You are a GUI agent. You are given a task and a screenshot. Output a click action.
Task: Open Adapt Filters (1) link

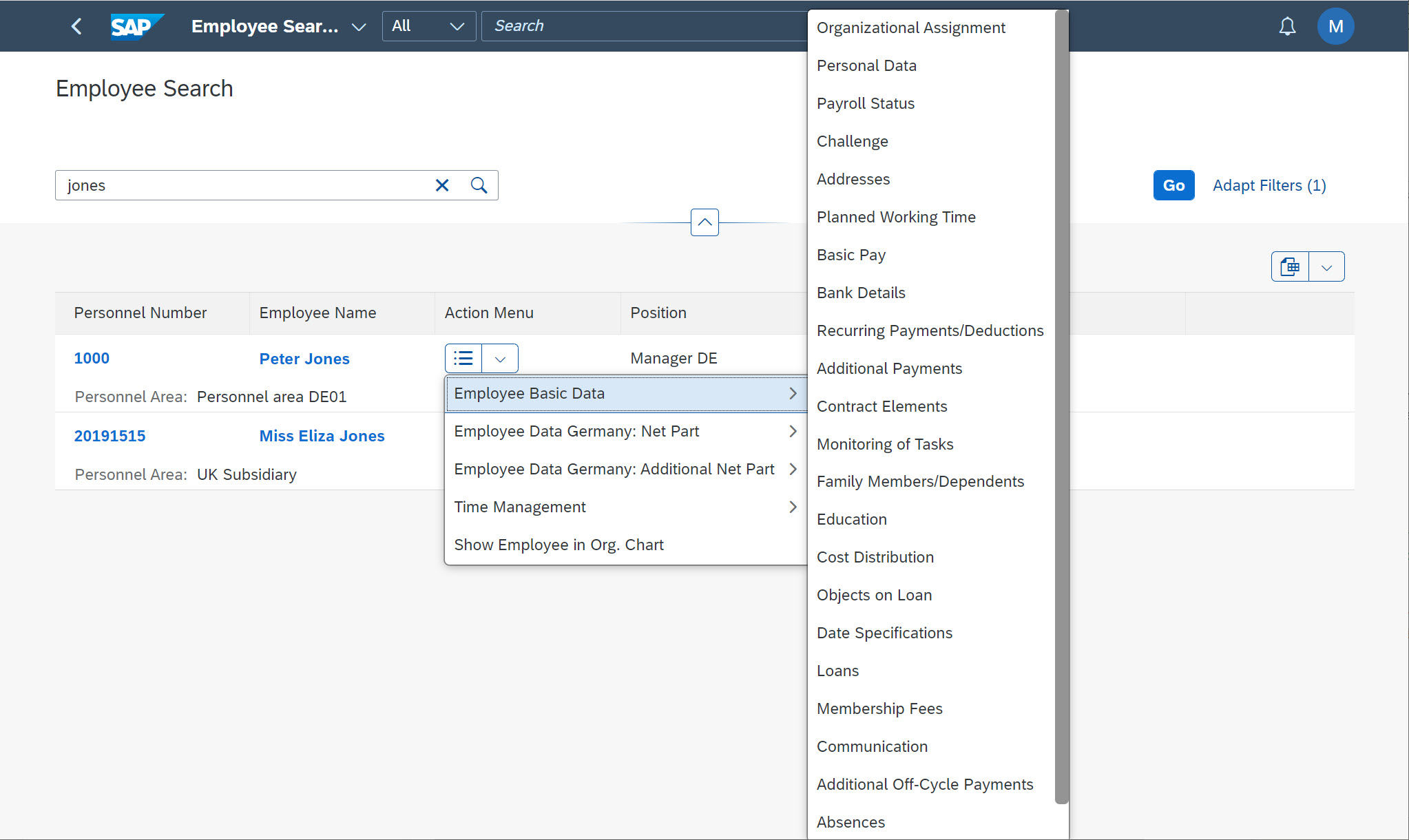click(x=1269, y=185)
